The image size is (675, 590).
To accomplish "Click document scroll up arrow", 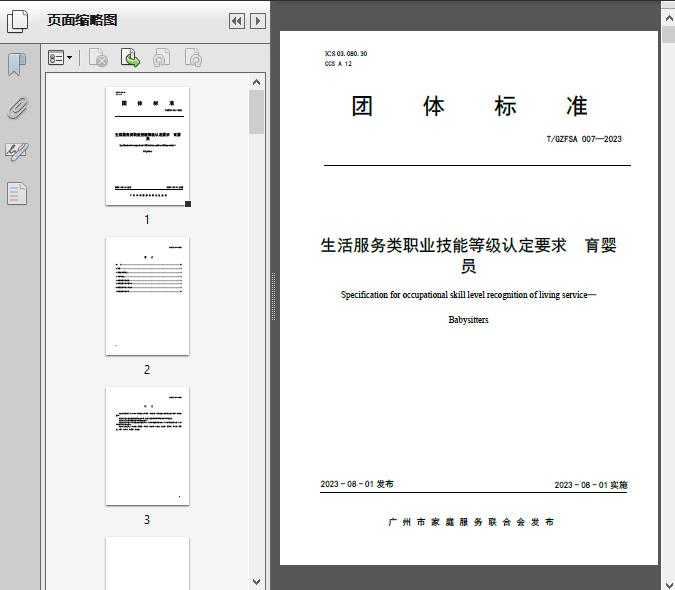I will point(669,19).
